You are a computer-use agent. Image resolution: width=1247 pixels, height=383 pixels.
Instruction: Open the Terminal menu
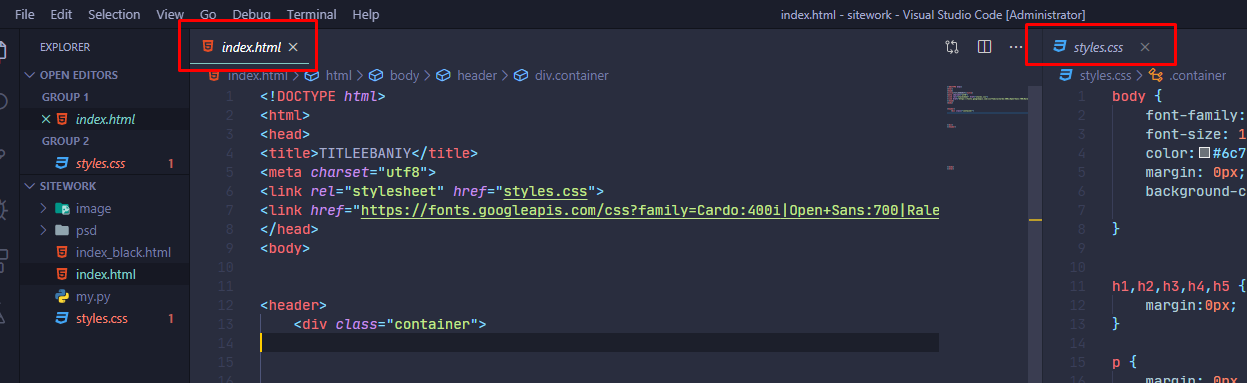point(311,15)
